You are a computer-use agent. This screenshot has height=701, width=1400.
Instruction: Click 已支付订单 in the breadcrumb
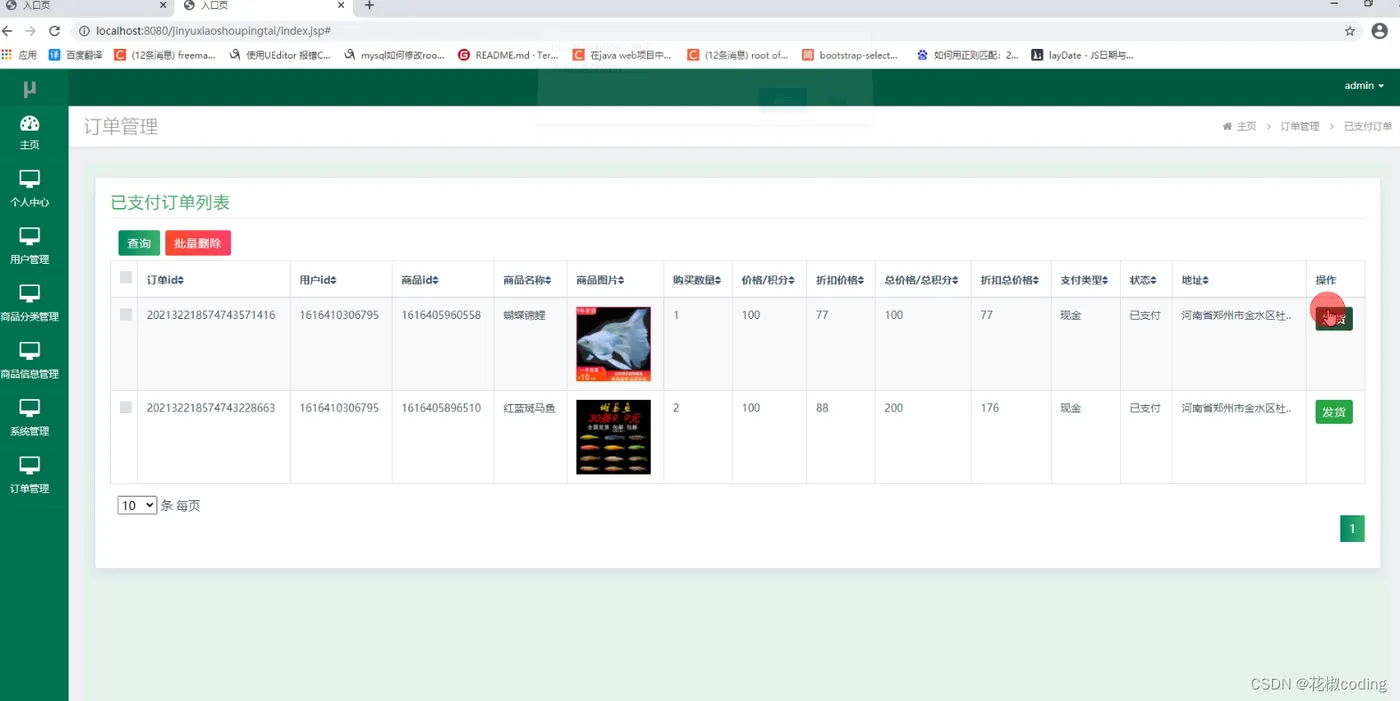point(1367,127)
